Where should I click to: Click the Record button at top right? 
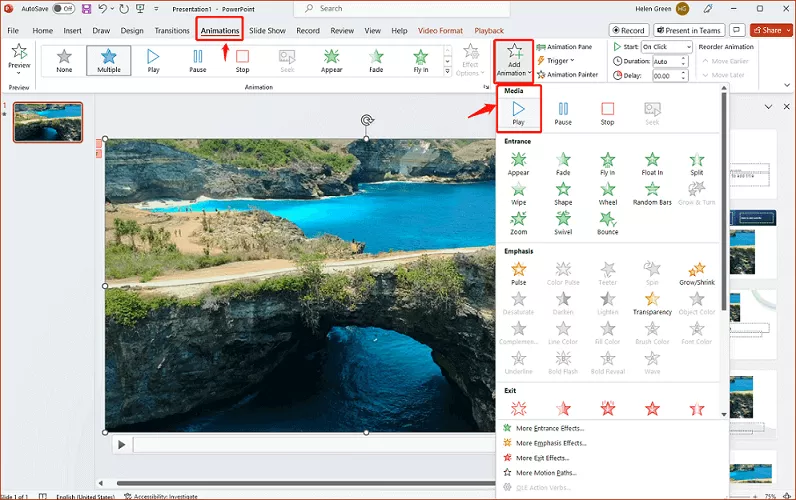click(628, 30)
